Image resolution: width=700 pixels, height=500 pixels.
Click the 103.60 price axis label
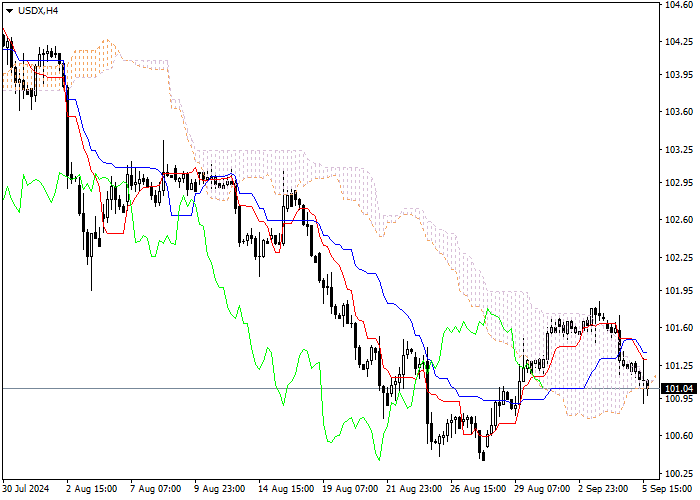679,112
